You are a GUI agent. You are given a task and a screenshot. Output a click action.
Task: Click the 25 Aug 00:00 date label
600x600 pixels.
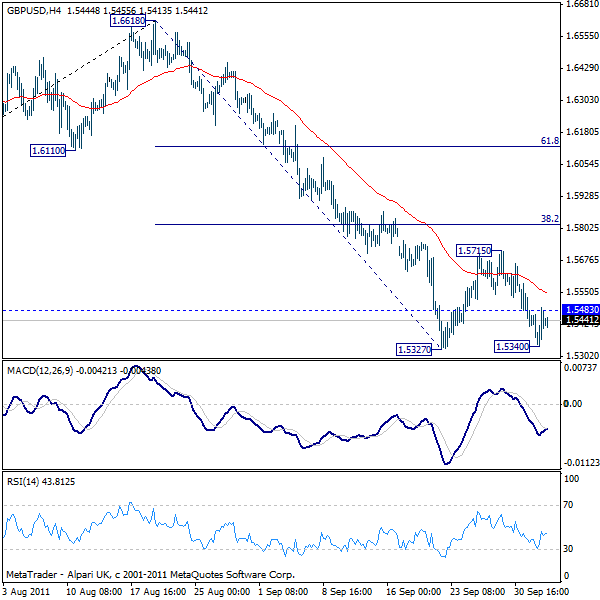(x=222, y=592)
